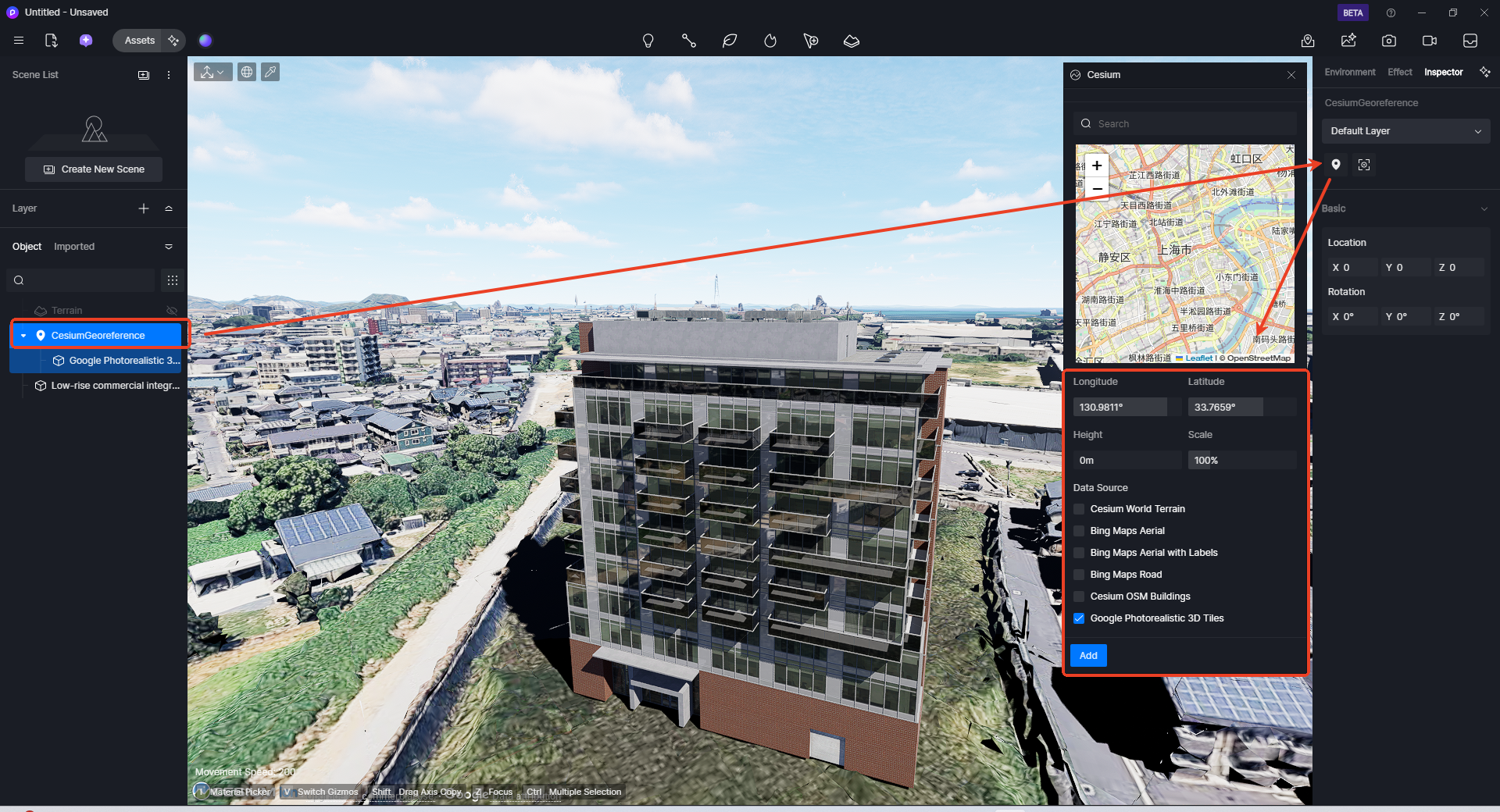Open the purple AI assistant icon
Viewport: 1500px width, 812px height.
[86, 41]
